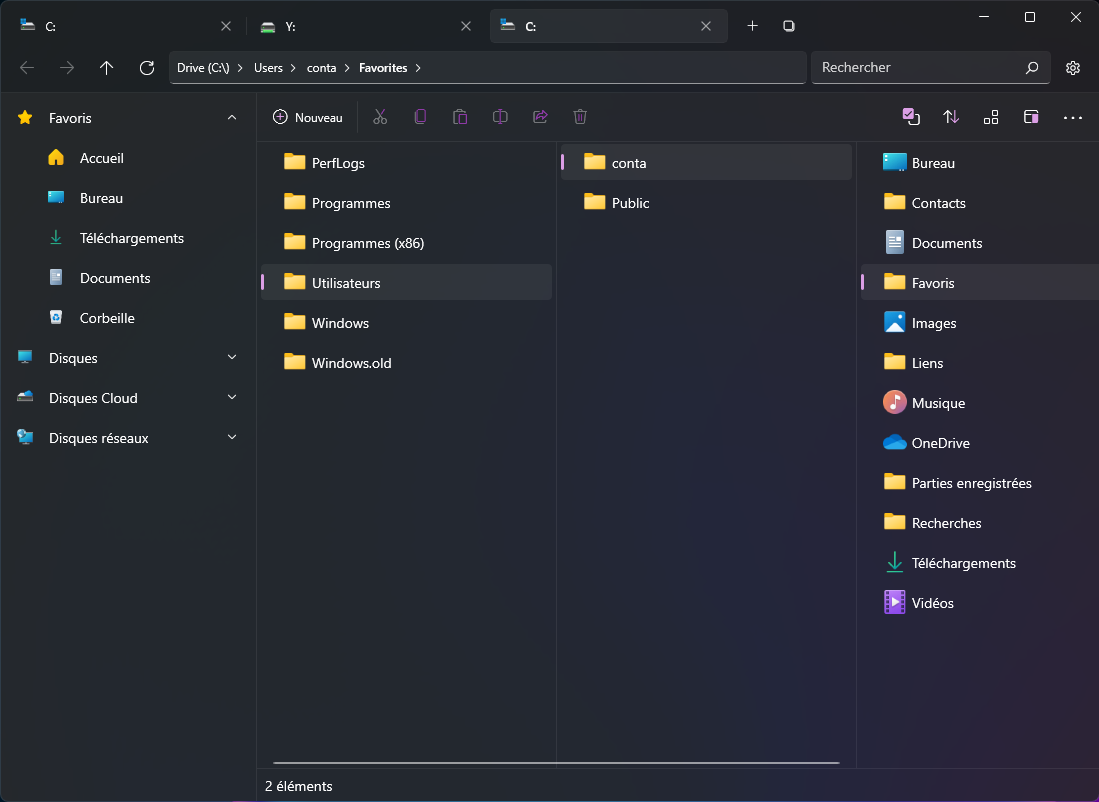Close the first C: tab
The width and height of the screenshot is (1099, 802).
(x=226, y=26)
